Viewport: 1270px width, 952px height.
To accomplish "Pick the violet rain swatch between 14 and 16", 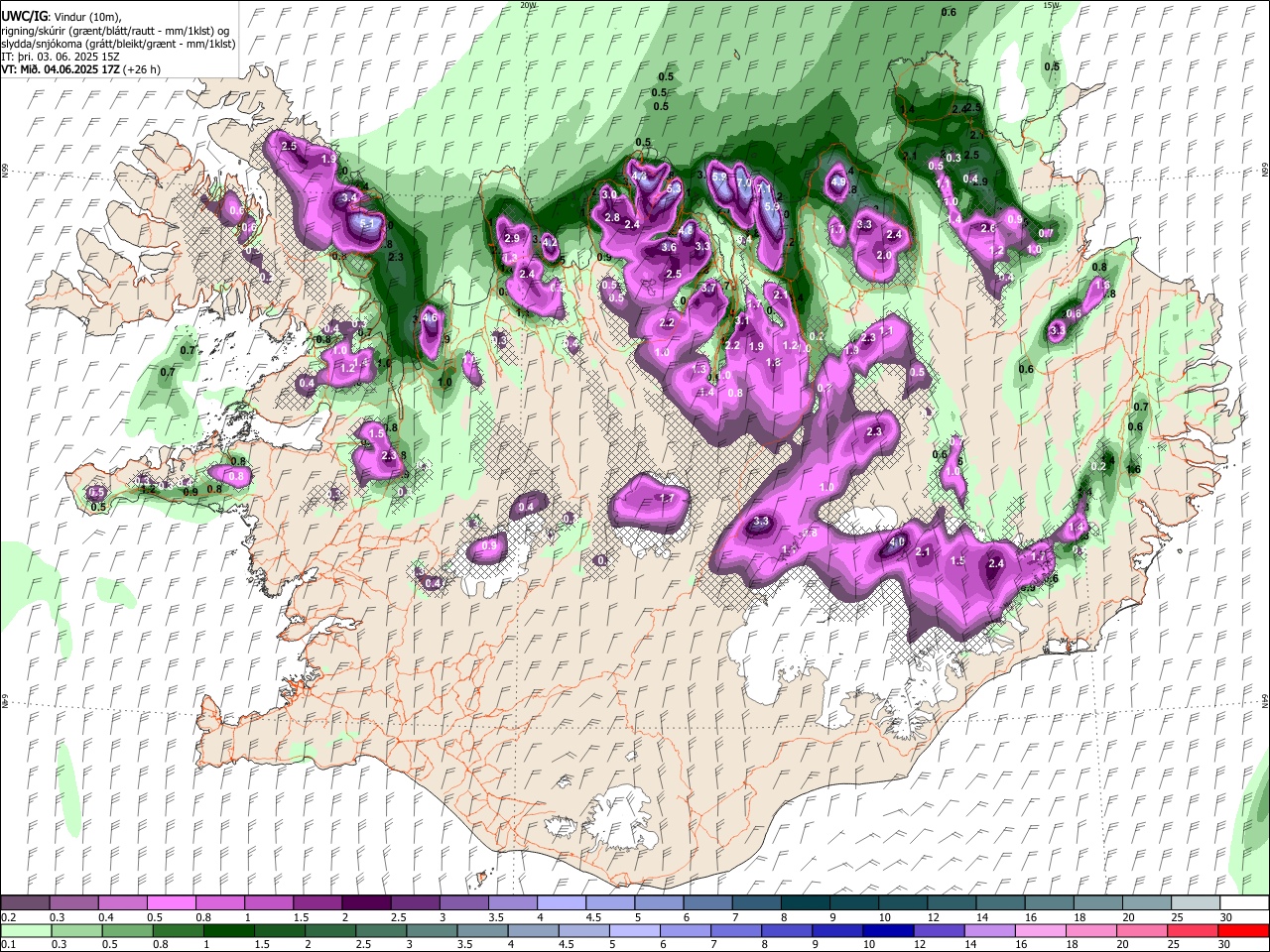I will pyautogui.click(x=991, y=931).
